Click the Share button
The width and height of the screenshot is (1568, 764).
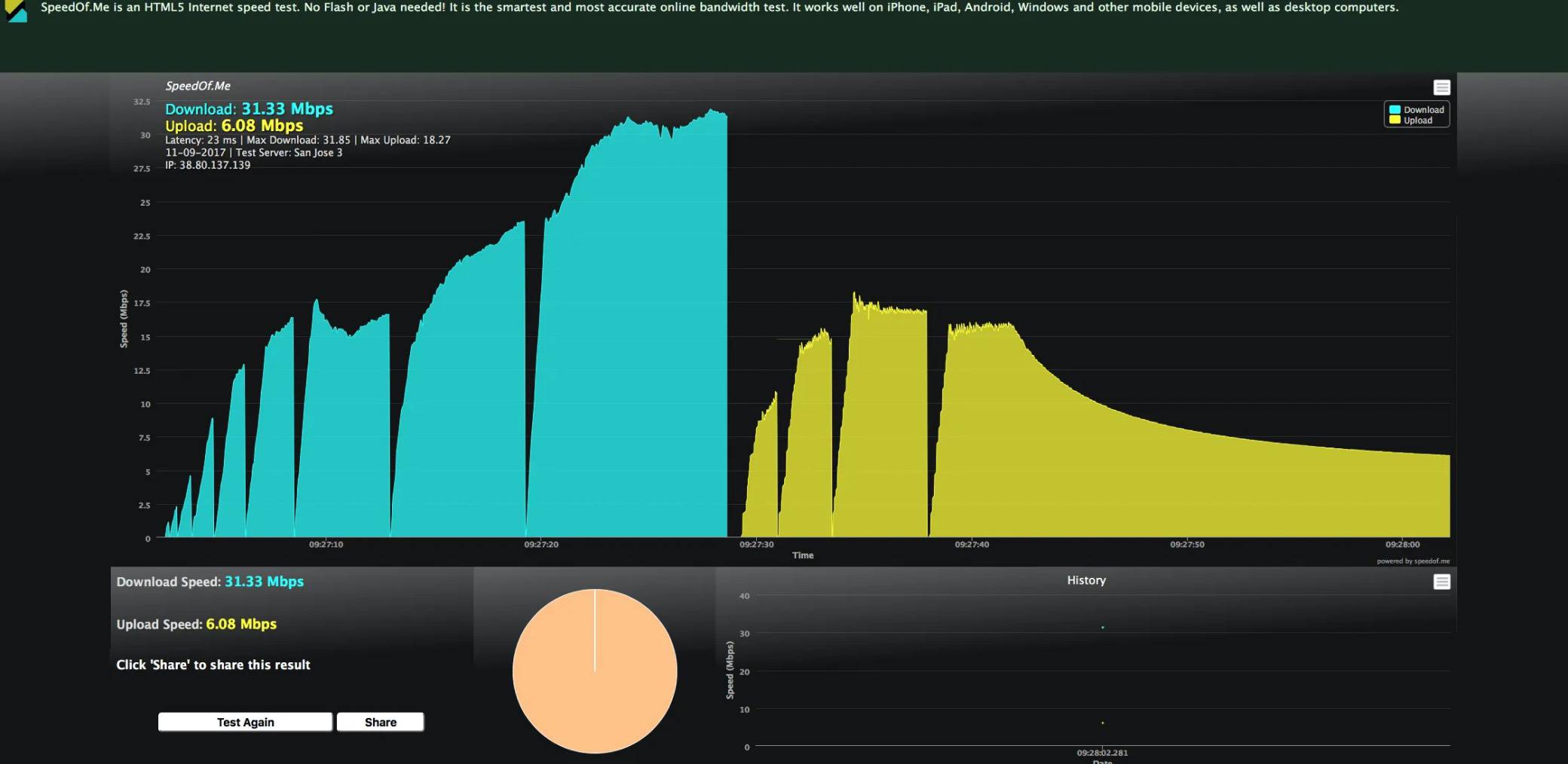380,722
